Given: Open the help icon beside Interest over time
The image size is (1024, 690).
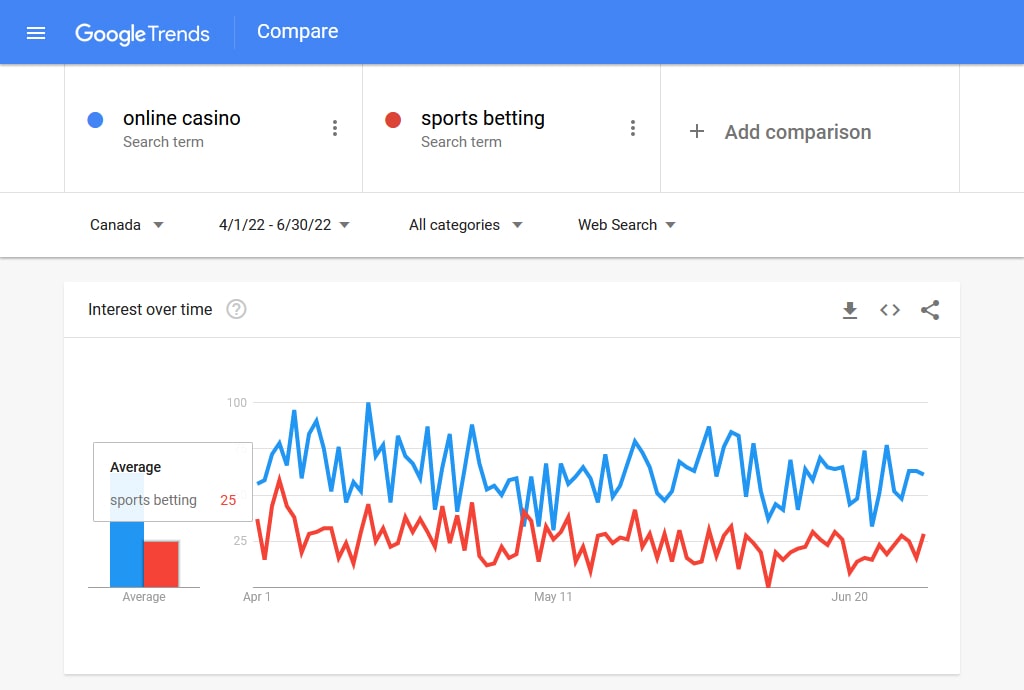Looking at the screenshot, I should (236, 309).
